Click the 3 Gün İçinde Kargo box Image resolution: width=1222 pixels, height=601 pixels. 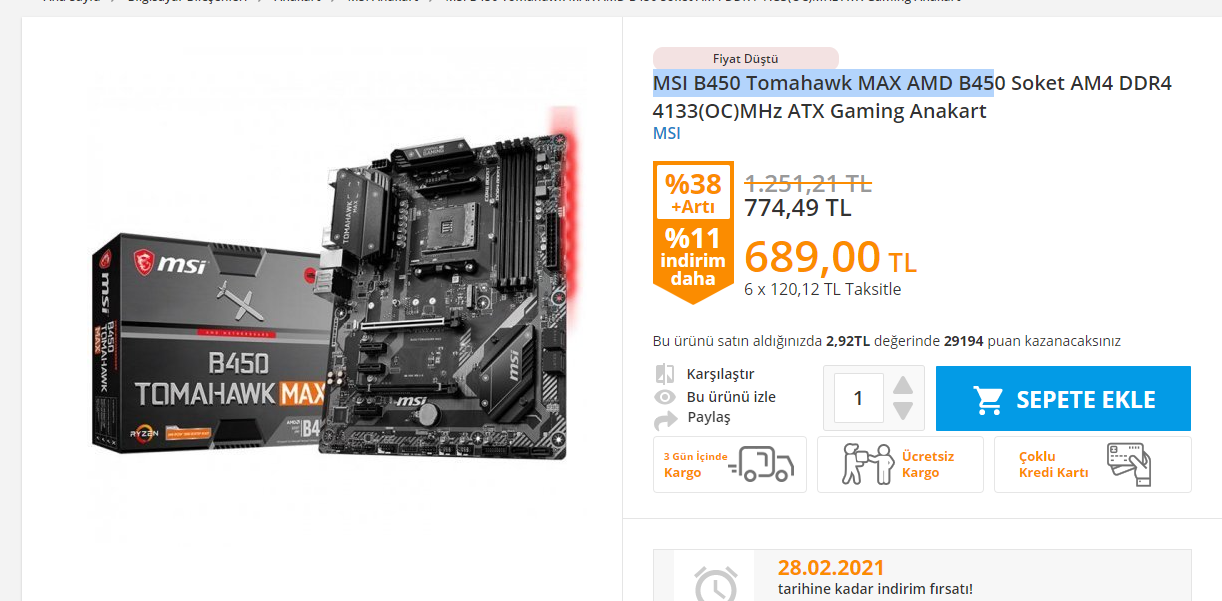(729, 464)
